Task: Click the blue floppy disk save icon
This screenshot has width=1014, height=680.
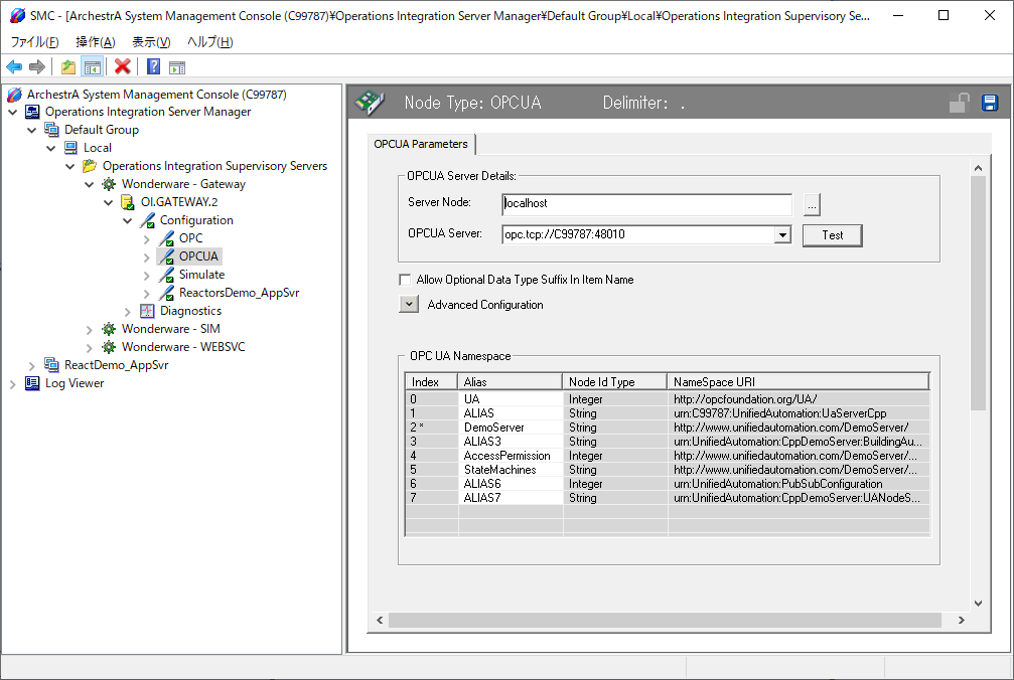Action: pos(990,103)
